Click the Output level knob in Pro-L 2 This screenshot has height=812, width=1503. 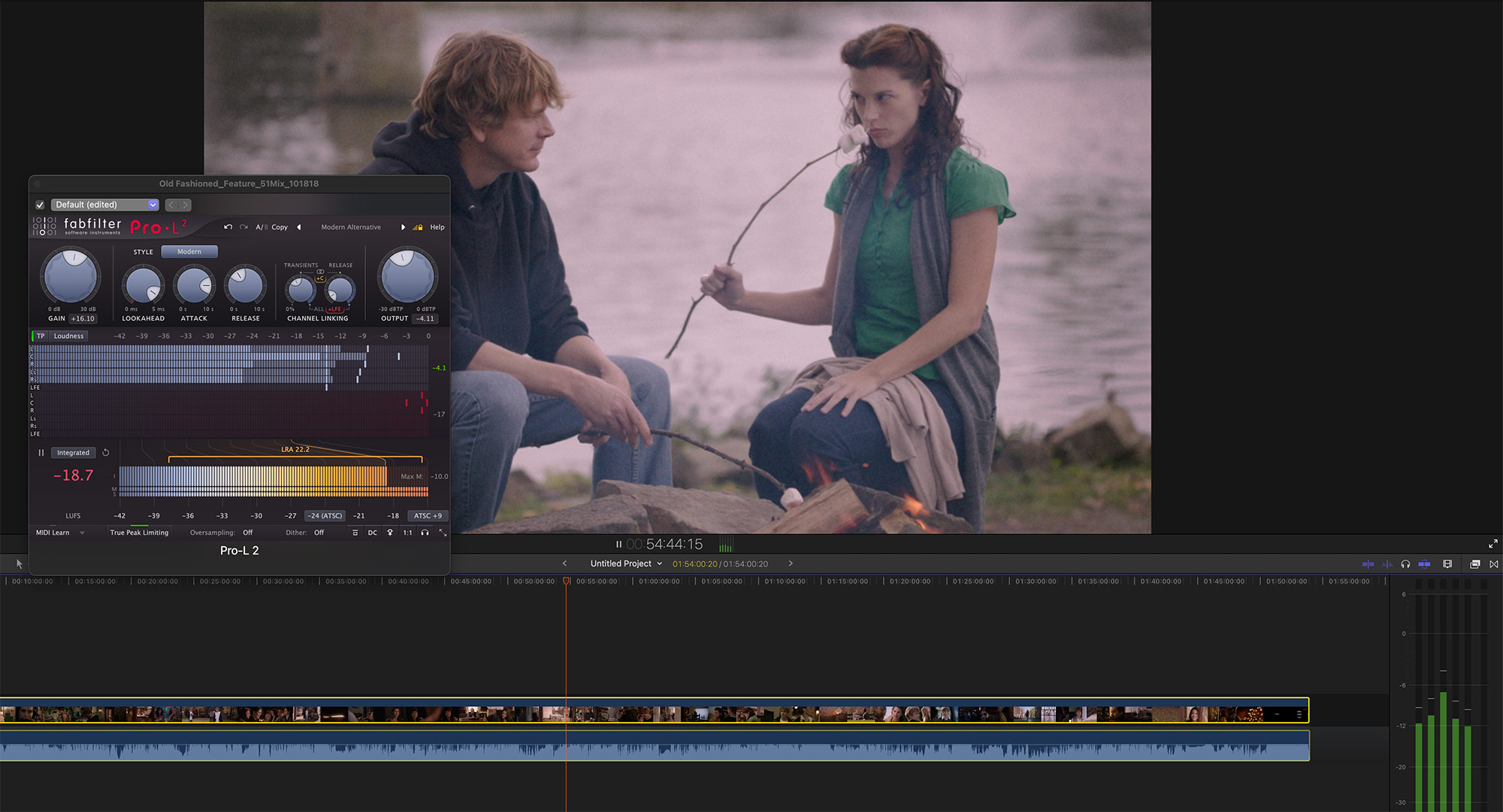click(406, 279)
